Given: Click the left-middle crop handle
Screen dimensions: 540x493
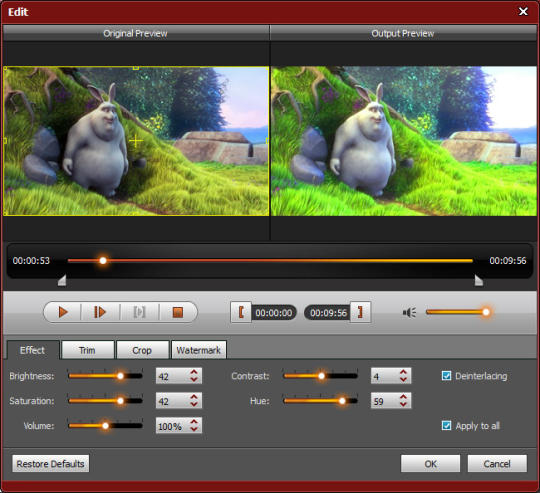Looking at the screenshot, I should point(5,141).
